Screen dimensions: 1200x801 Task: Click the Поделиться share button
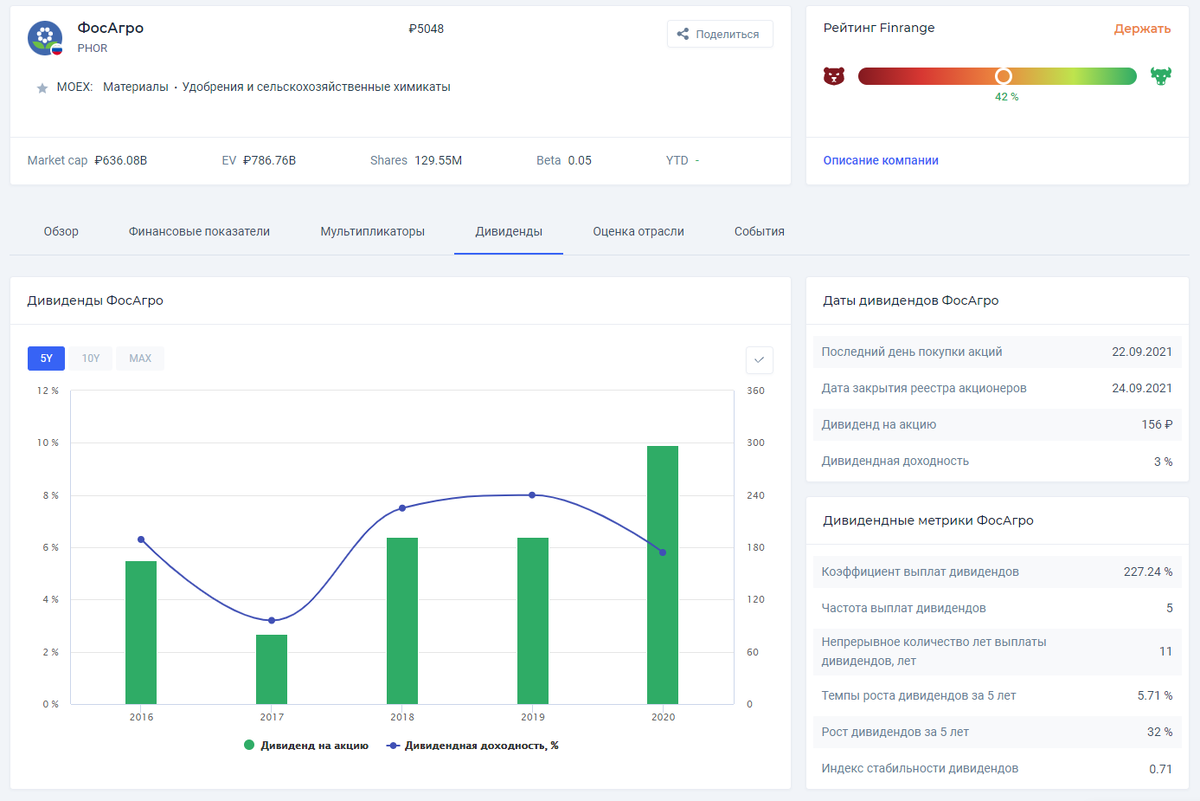pos(720,34)
